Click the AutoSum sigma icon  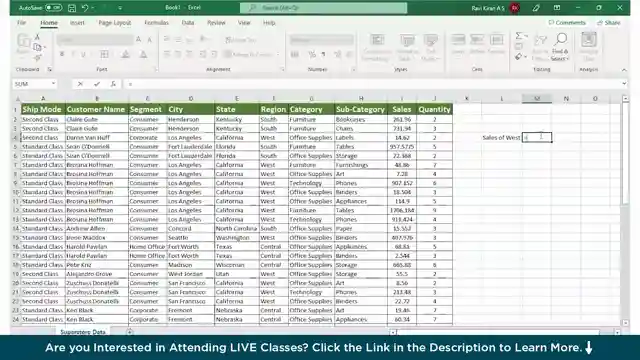point(519,36)
